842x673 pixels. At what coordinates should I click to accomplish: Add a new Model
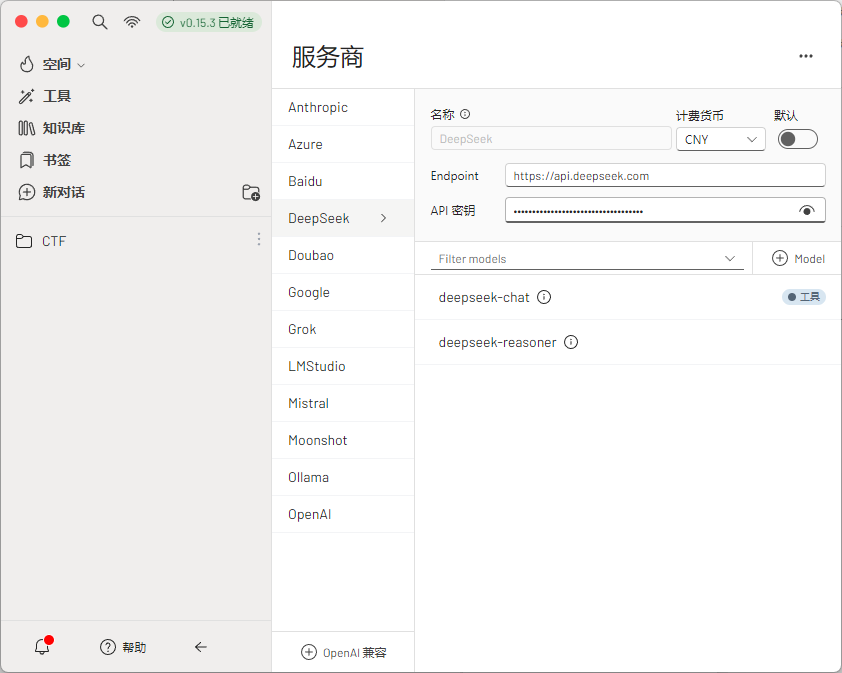click(798, 258)
